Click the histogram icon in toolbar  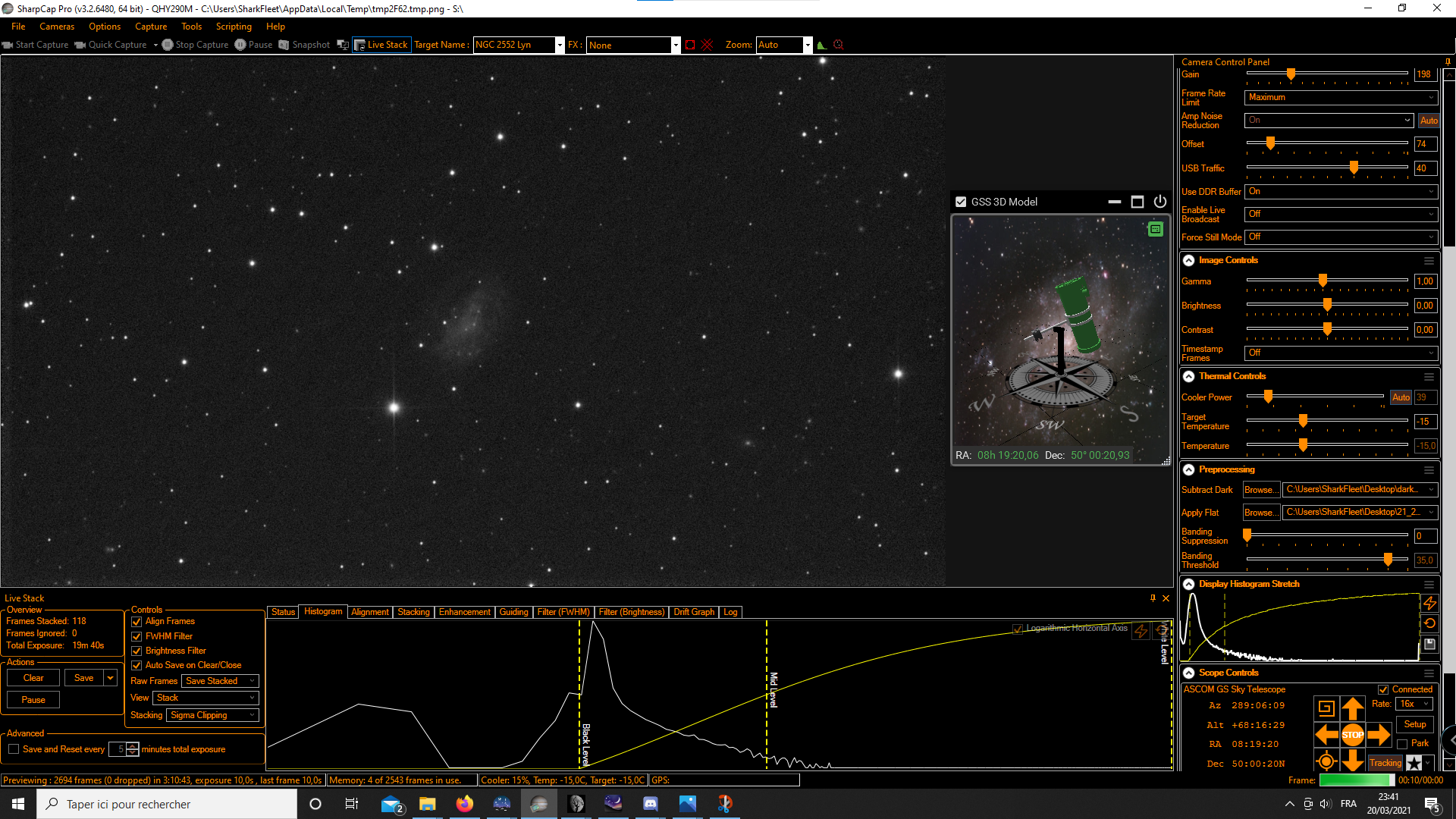tap(821, 45)
